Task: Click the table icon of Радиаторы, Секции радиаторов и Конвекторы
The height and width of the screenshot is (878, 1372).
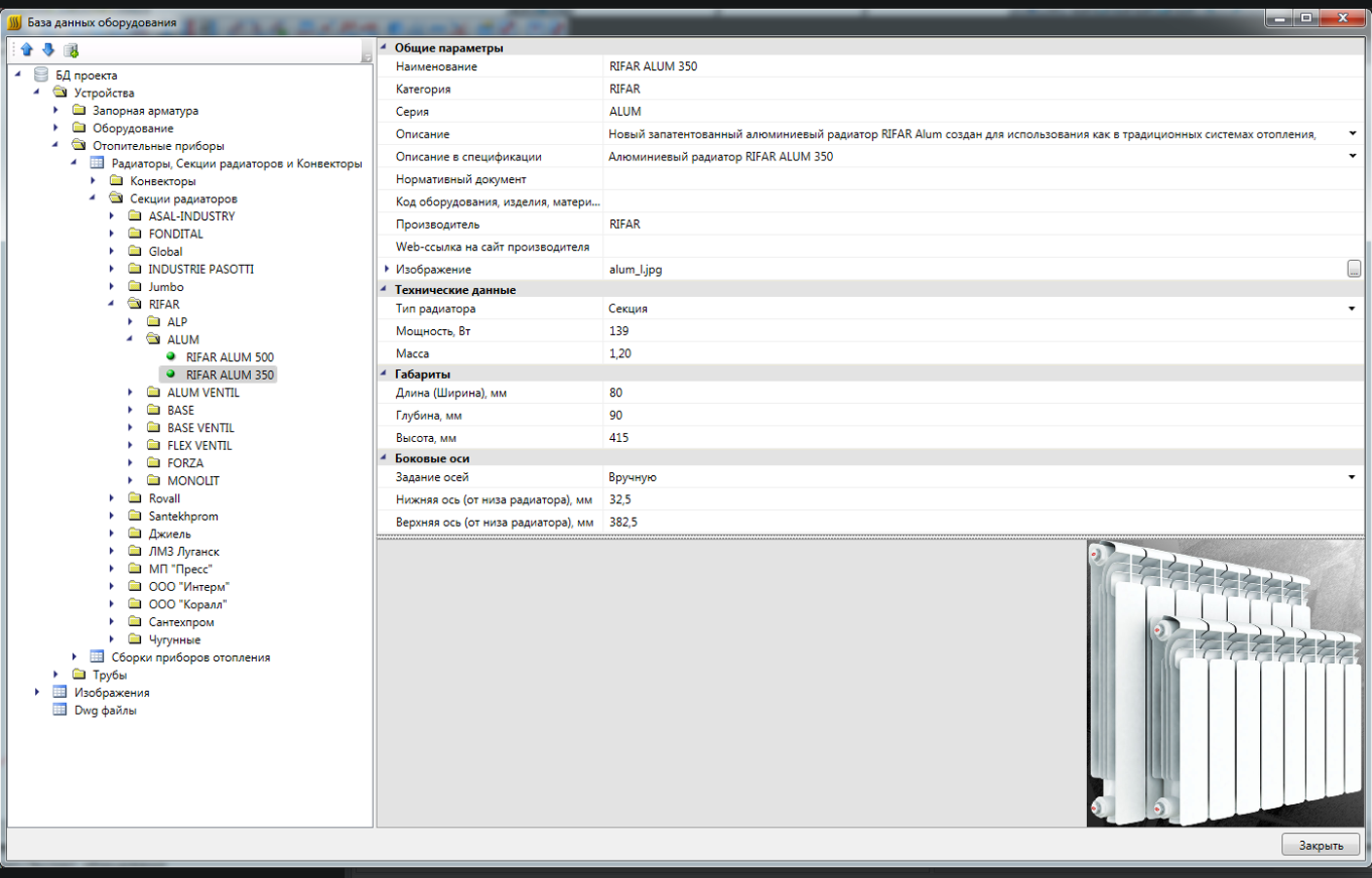Action: (96, 164)
